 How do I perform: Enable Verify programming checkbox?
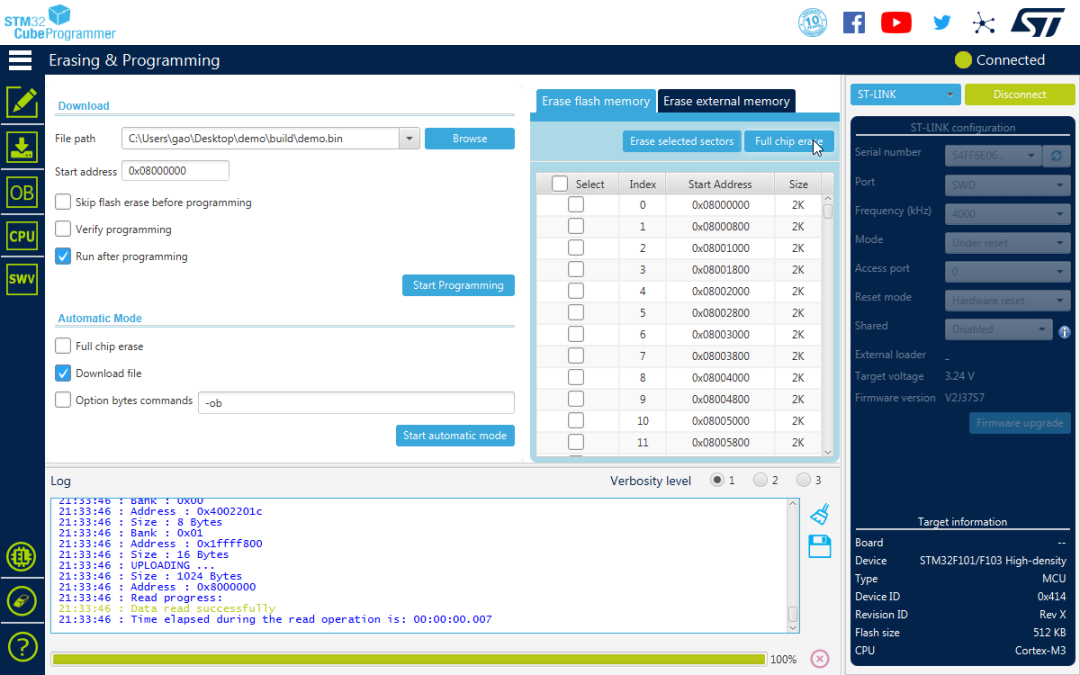point(63,229)
